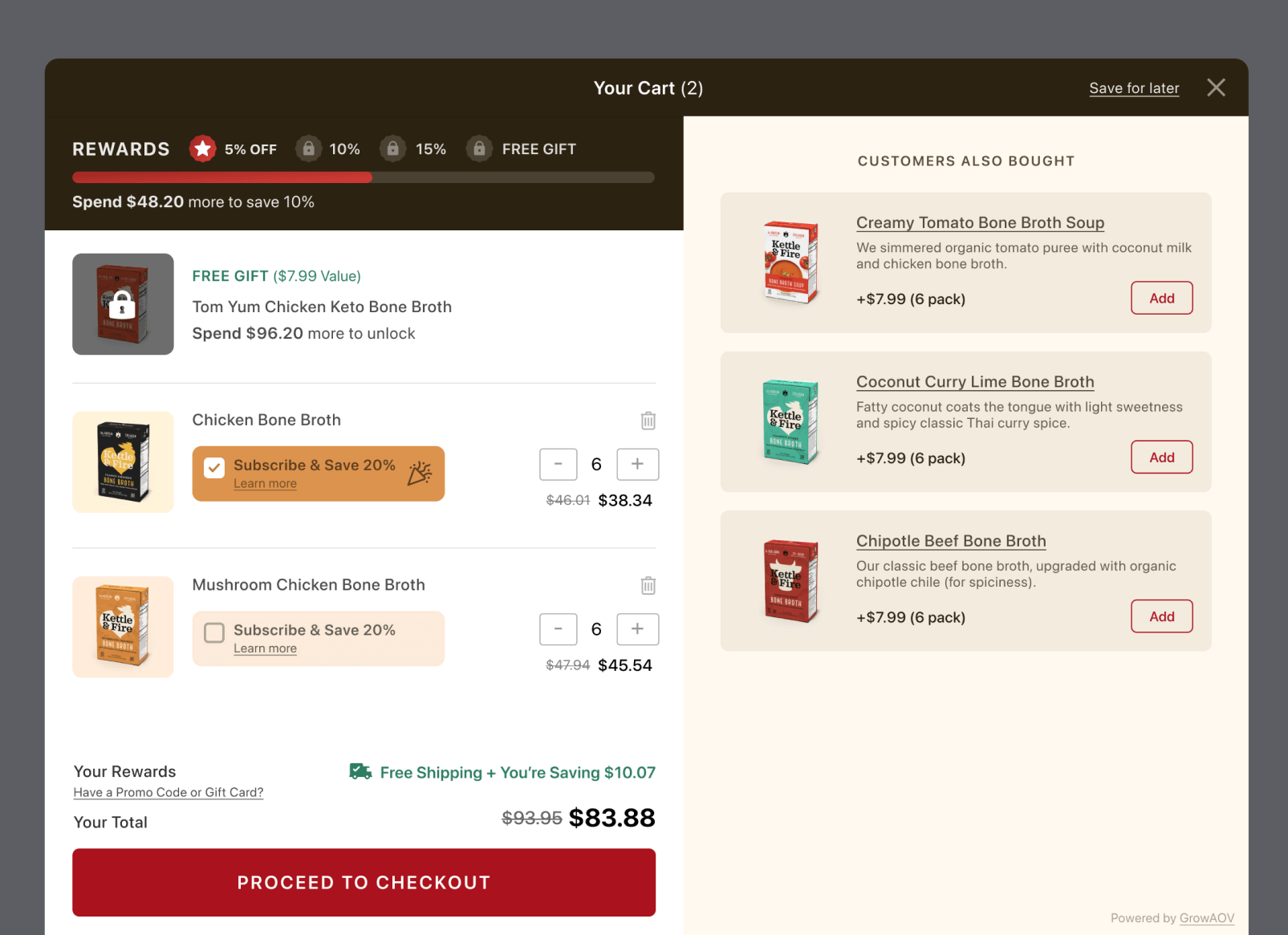Open the promo code or gift card link
Viewport: 1288px width, 935px height.
tap(169, 792)
